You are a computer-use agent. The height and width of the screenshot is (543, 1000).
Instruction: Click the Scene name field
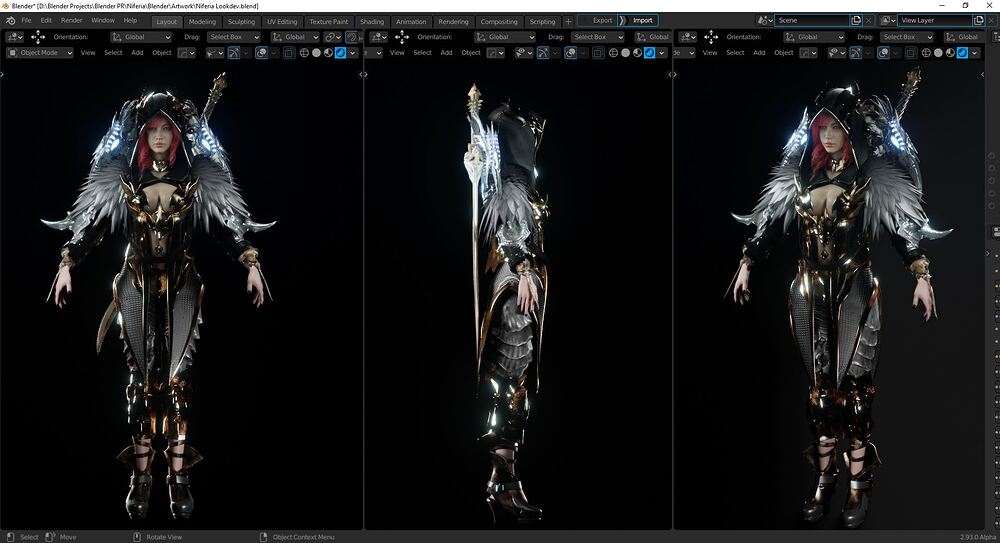[x=812, y=20]
